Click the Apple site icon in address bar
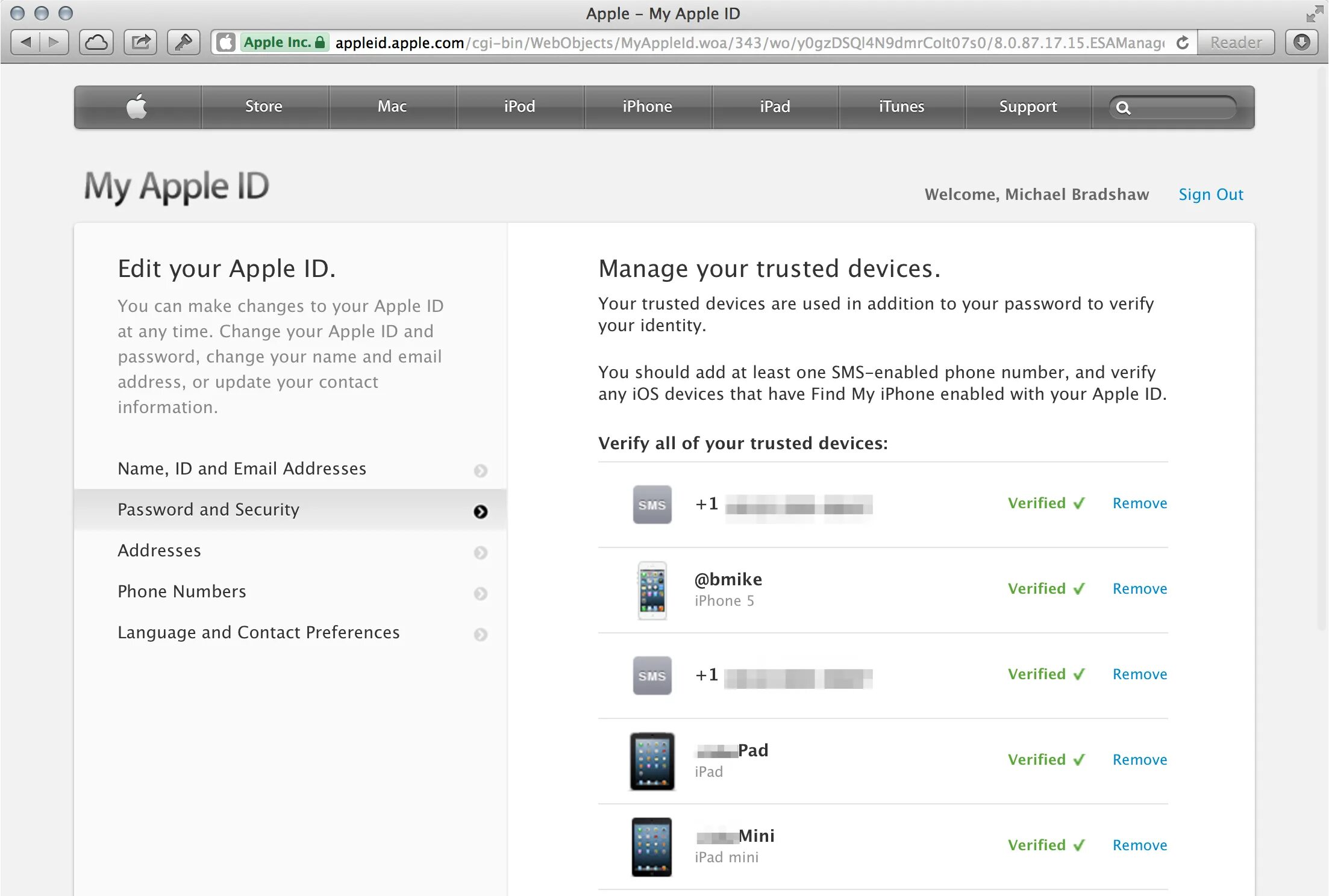This screenshot has height=896, width=1329. tap(226, 42)
